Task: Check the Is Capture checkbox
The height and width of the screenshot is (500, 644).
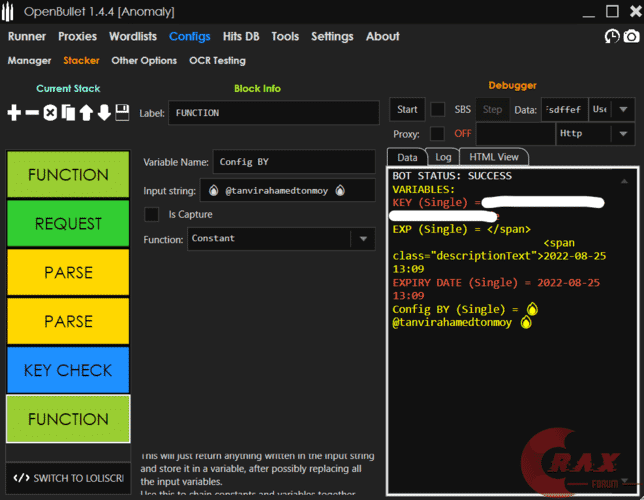Action: pos(152,214)
